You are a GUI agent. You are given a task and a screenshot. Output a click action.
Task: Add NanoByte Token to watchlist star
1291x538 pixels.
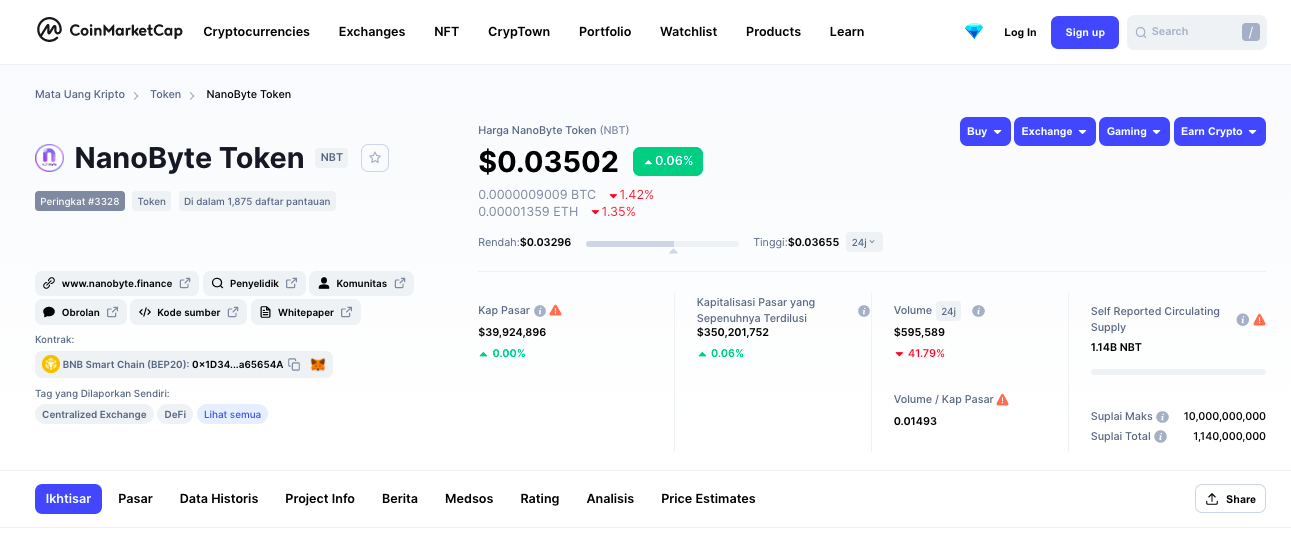[375, 158]
